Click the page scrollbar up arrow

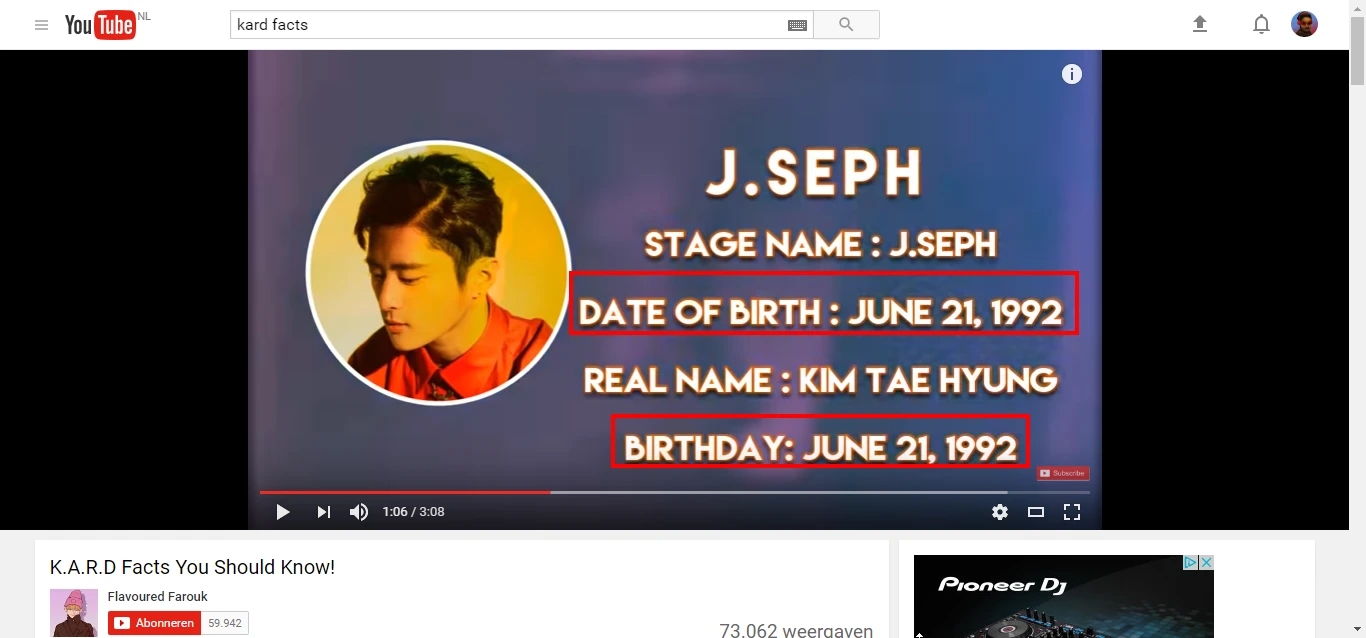coord(1357,9)
